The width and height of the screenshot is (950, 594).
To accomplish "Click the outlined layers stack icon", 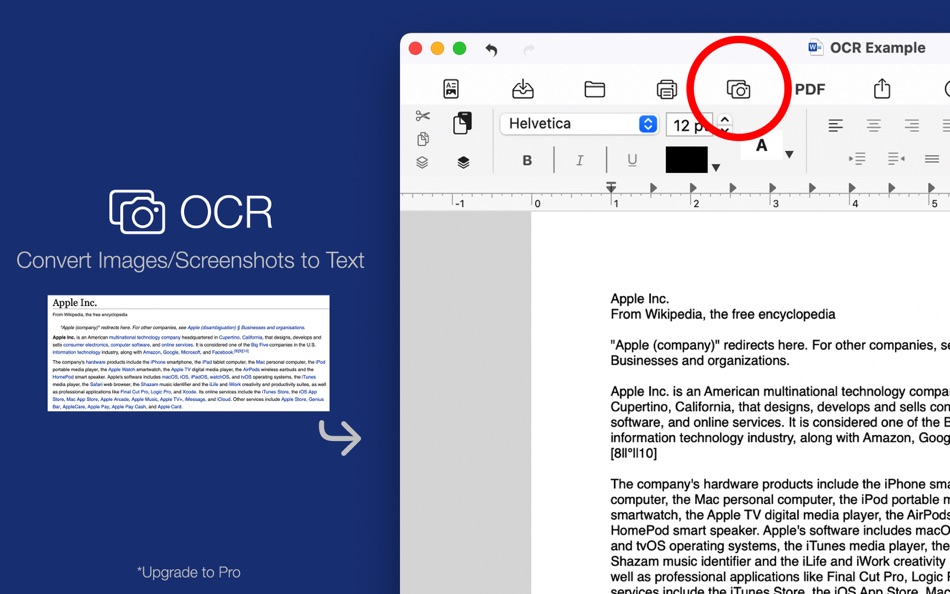I will point(423,162).
